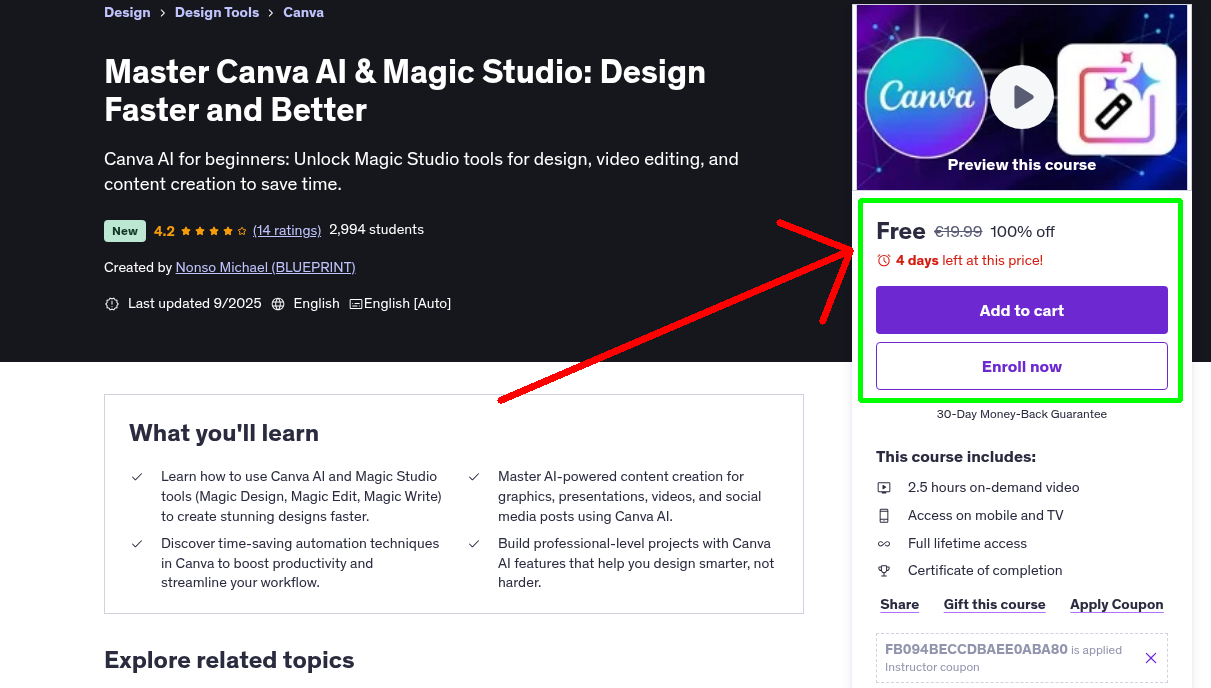The image size is (1211, 688).
Task: Click the Explore related topics heading
Action: 229,660
